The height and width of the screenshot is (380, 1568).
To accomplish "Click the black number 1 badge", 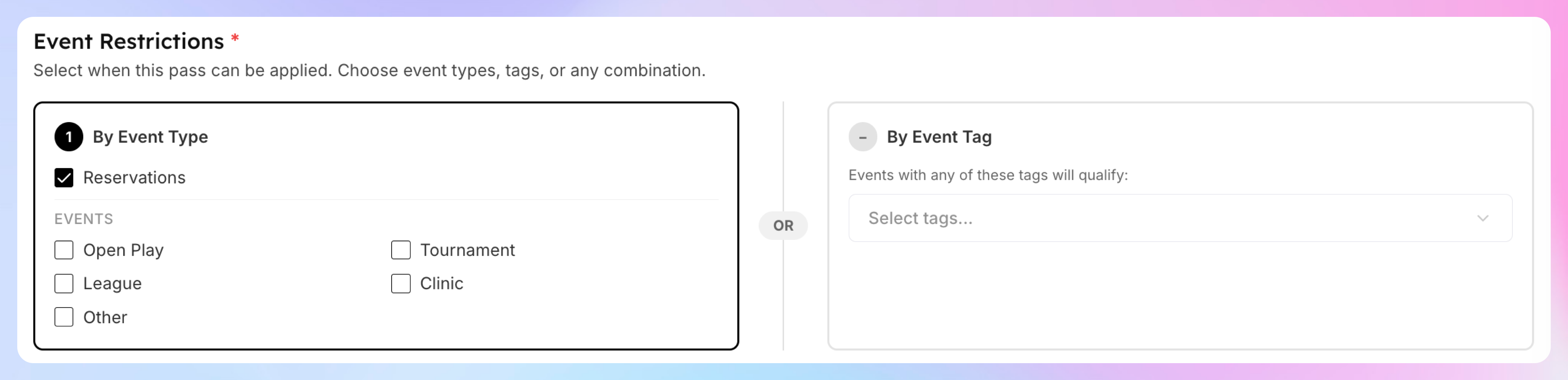I will click(69, 137).
